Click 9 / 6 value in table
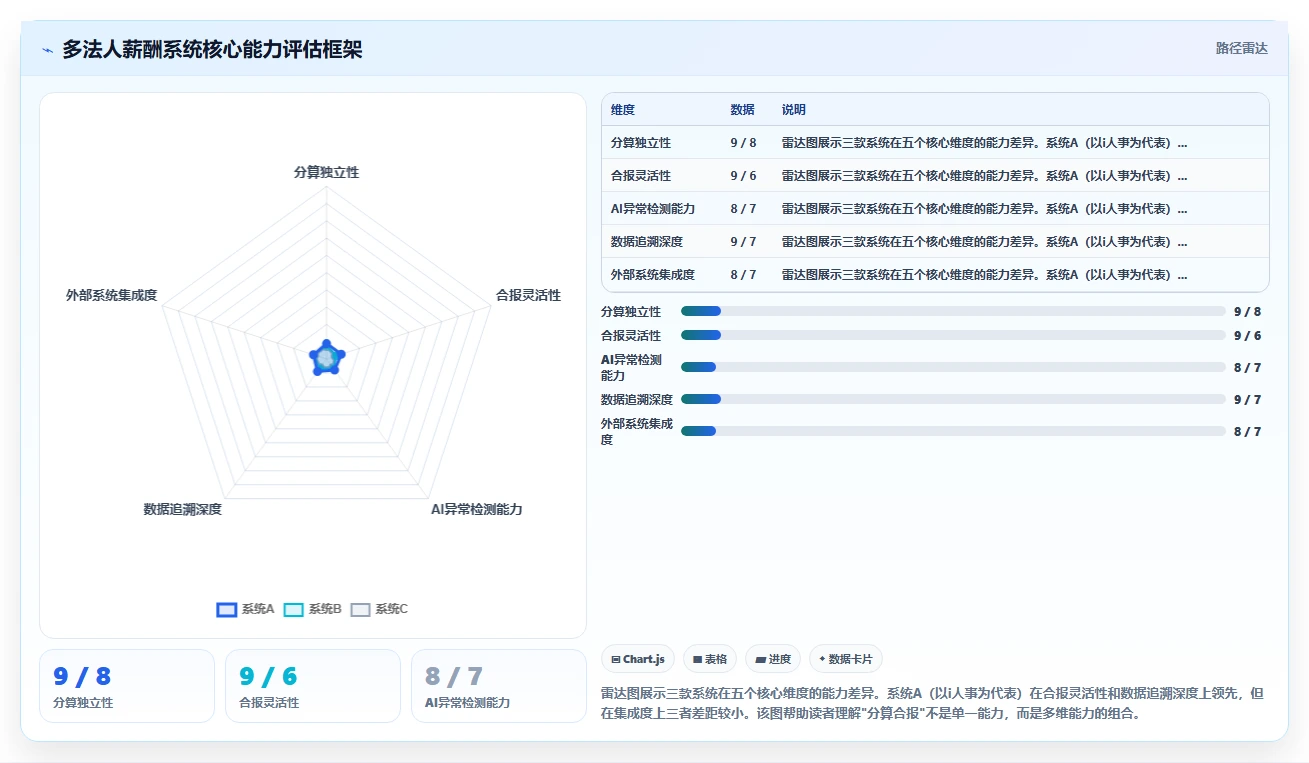Image resolution: width=1309 pixels, height=763 pixels. click(x=744, y=176)
